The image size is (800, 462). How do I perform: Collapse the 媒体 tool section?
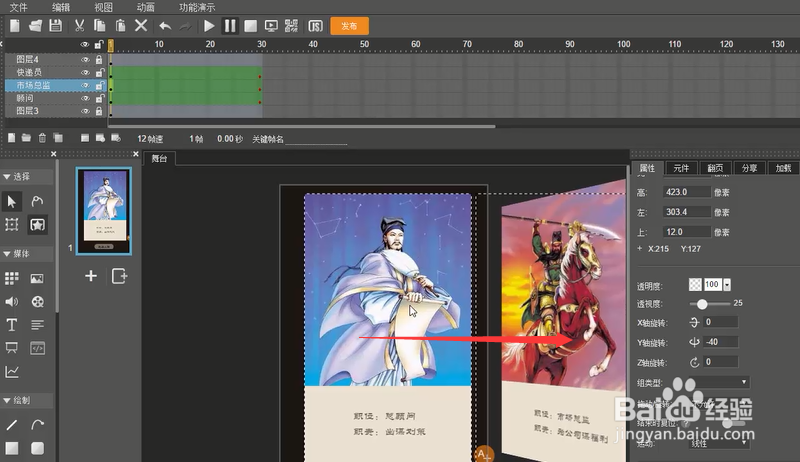tap(7, 253)
